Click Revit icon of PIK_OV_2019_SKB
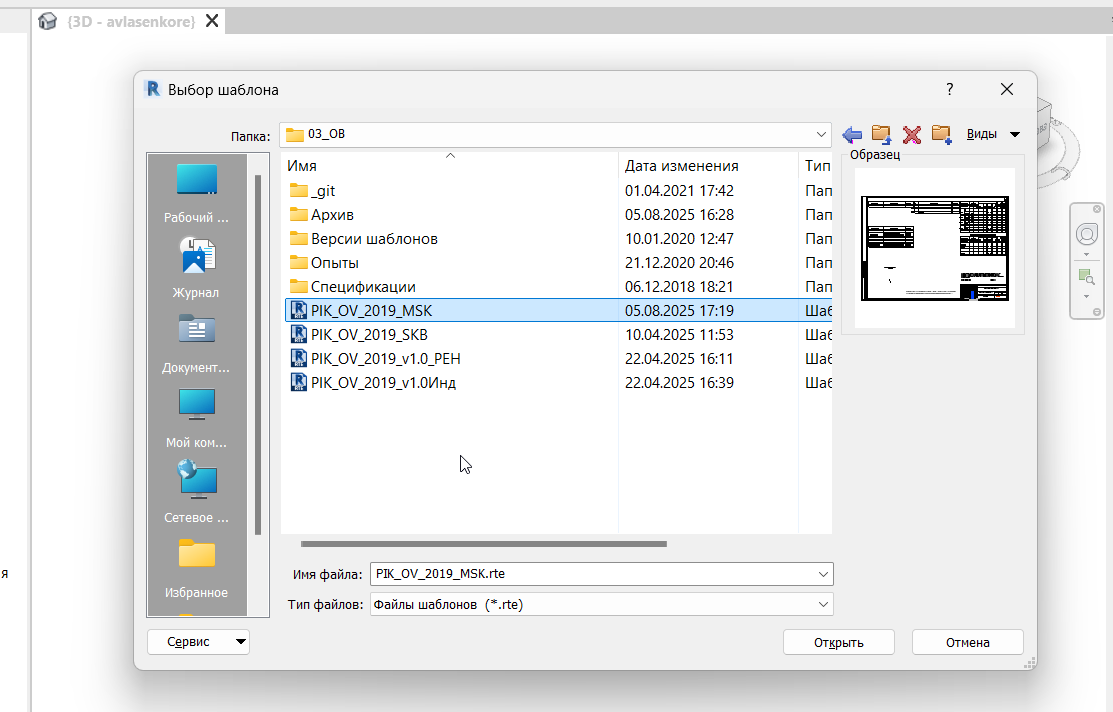 [299, 334]
